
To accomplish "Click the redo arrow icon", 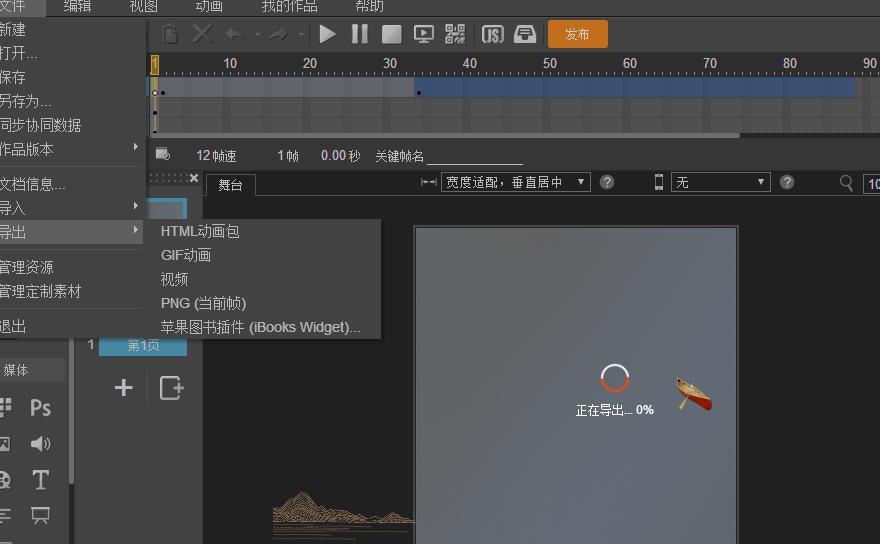I will point(278,35).
